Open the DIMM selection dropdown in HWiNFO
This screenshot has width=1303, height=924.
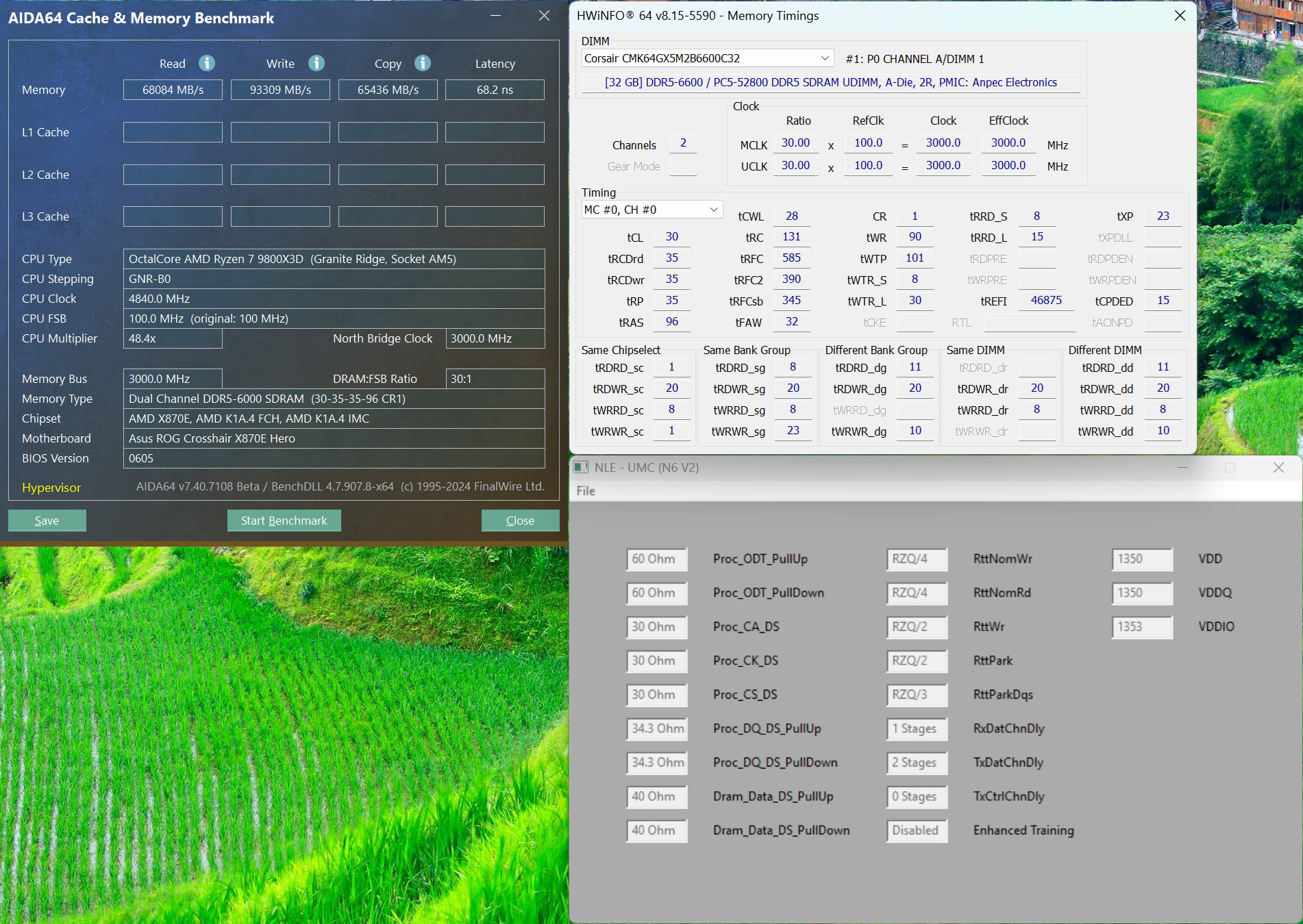click(708, 58)
